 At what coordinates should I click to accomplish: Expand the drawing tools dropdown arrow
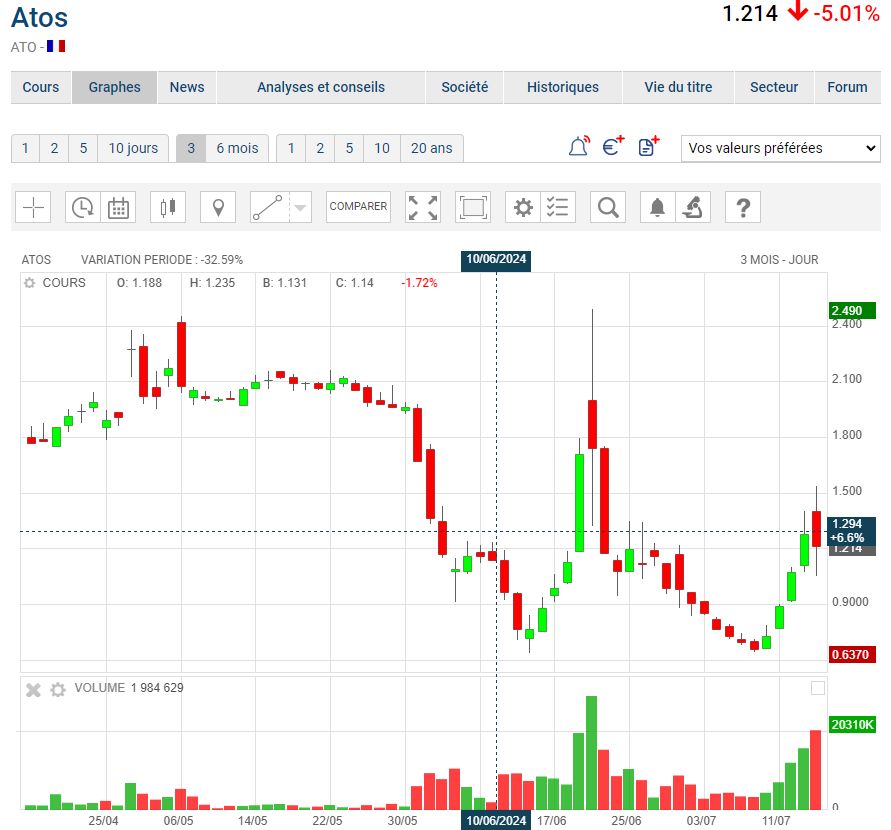300,207
